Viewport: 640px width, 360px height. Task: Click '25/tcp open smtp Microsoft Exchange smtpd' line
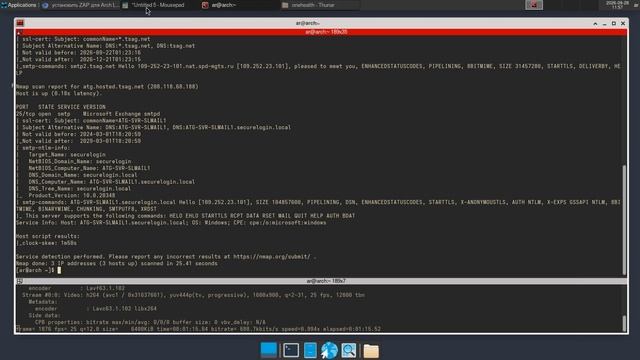(x=88, y=114)
